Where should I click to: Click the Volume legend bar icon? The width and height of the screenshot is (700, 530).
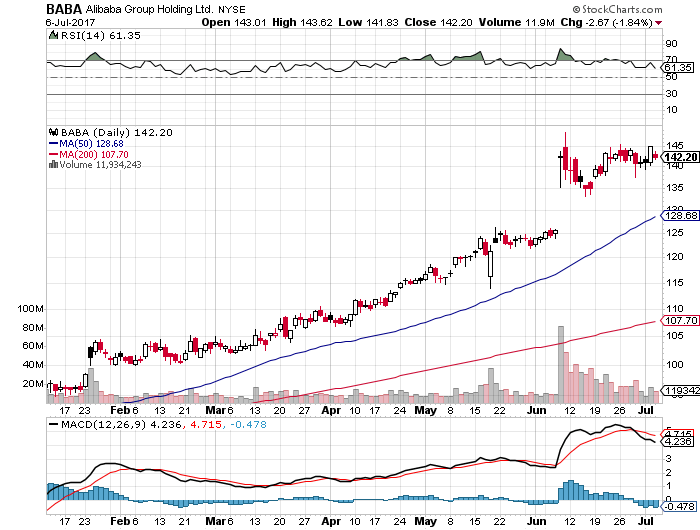[x=54, y=164]
